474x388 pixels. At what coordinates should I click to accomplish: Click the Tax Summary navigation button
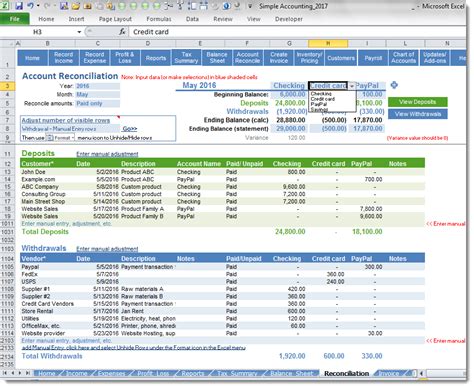click(186, 57)
